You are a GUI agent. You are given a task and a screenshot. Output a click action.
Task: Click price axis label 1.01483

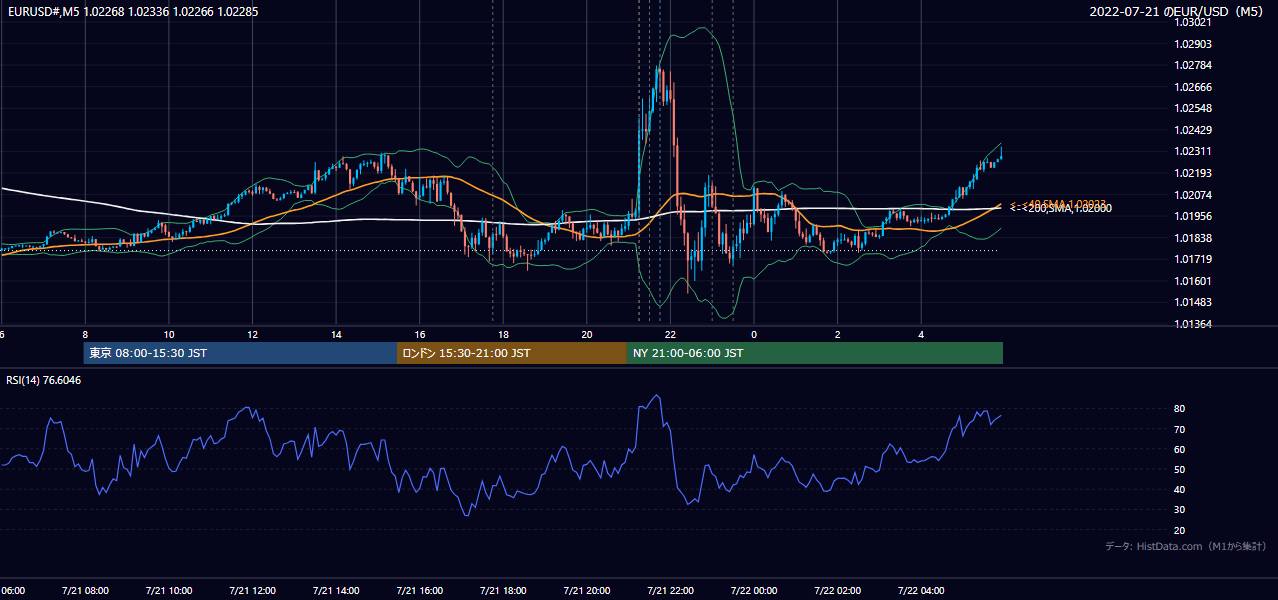1193,302
